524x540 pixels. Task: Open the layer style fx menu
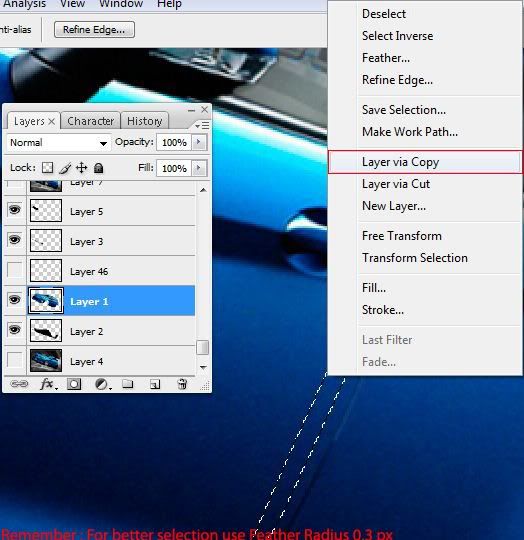coord(48,384)
